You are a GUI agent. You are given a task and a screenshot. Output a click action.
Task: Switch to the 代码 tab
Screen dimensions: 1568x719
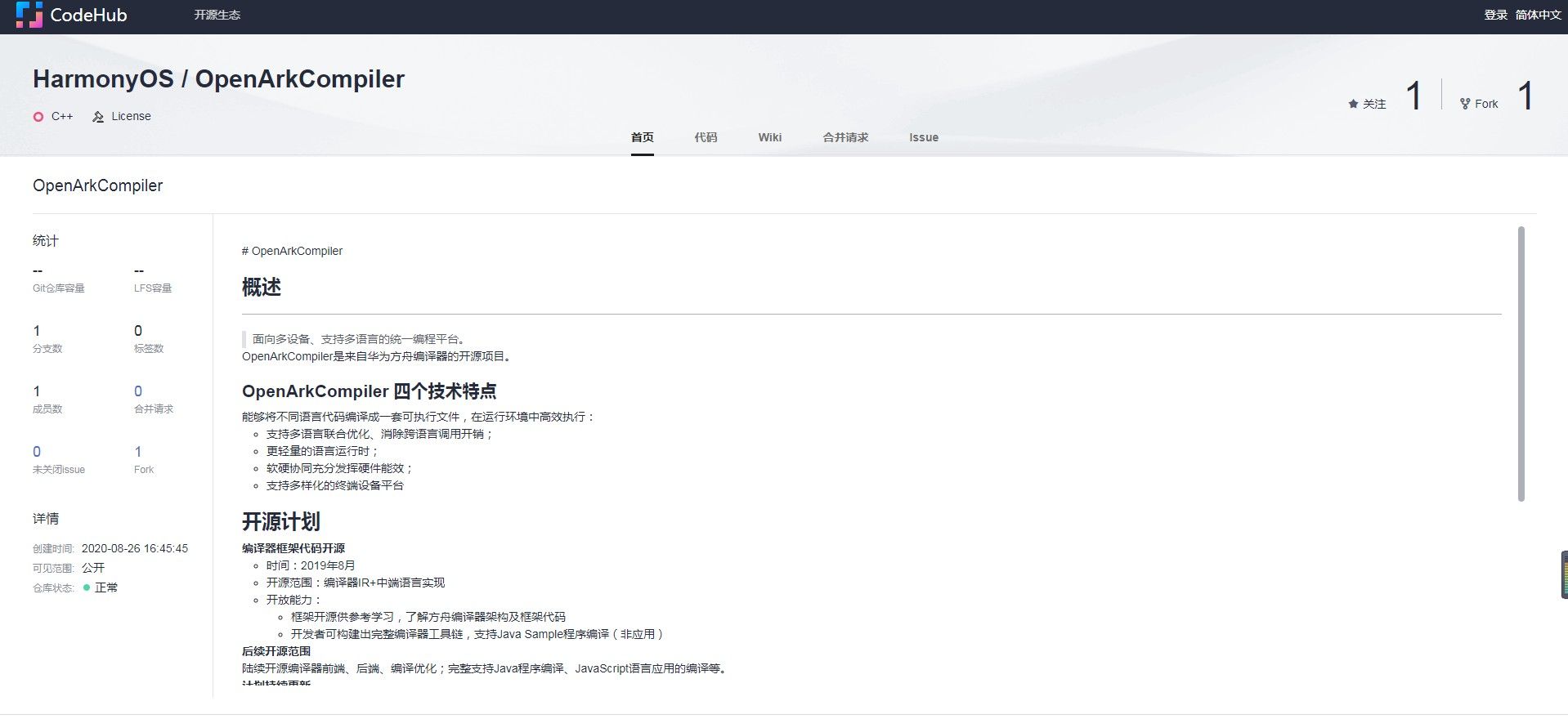coord(706,137)
